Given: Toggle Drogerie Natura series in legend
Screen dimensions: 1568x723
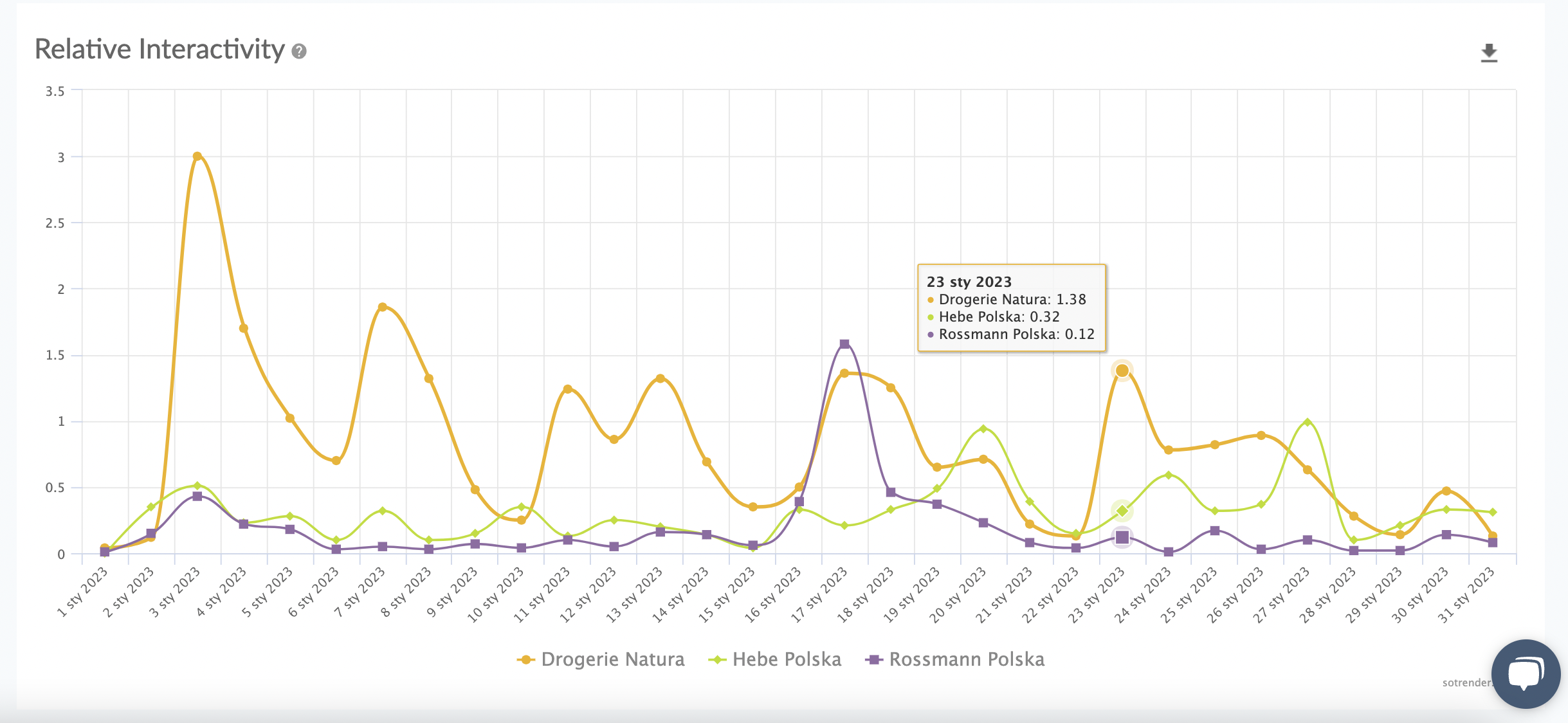Looking at the screenshot, I should (x=612, y=659).
